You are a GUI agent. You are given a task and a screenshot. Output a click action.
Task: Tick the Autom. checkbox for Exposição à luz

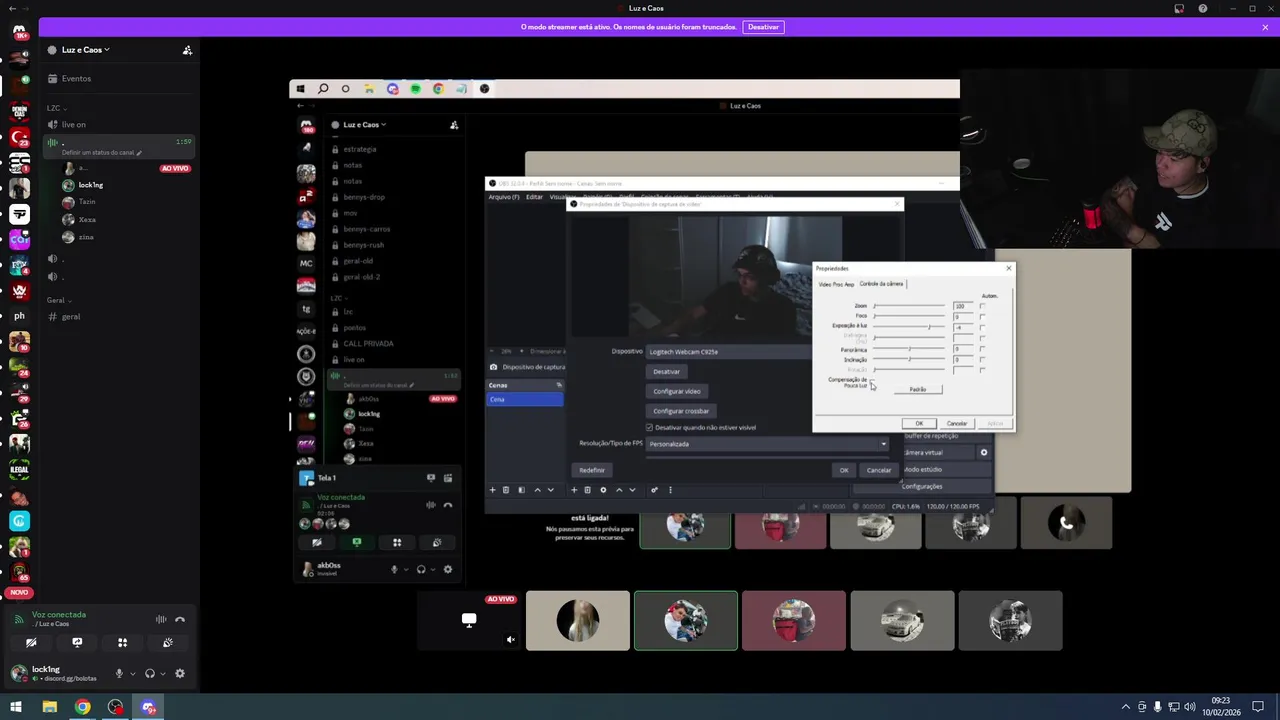coord(982,327)
